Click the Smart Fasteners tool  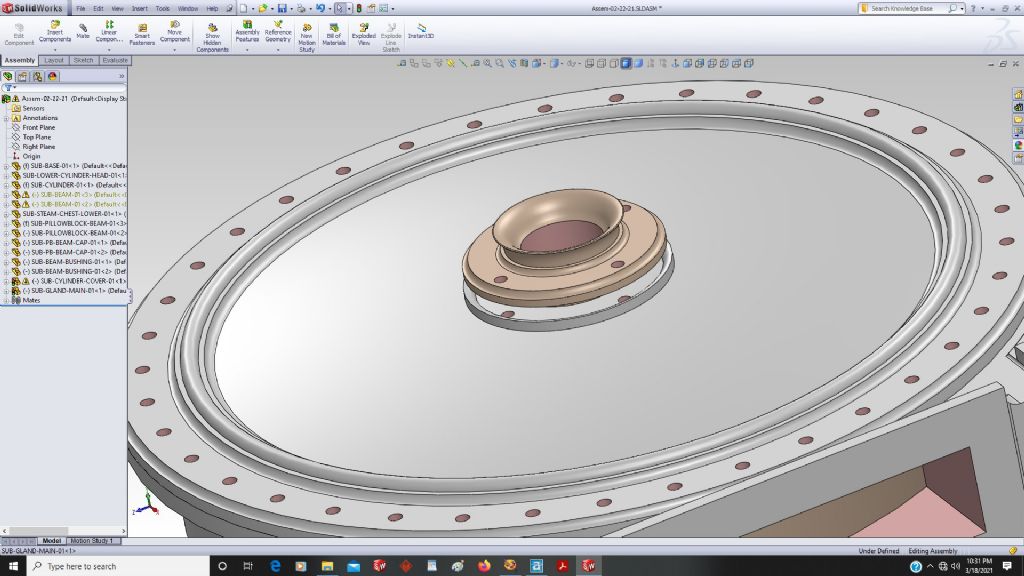tap(142, 35)
